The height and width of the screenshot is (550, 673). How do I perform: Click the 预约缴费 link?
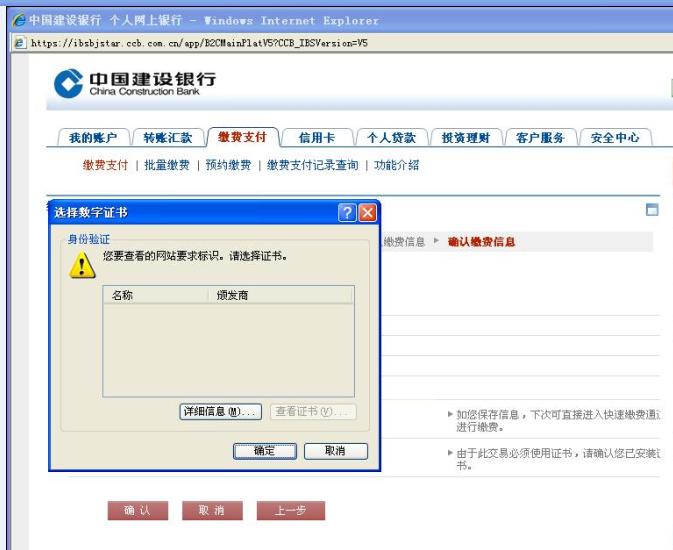coord(228,165)
